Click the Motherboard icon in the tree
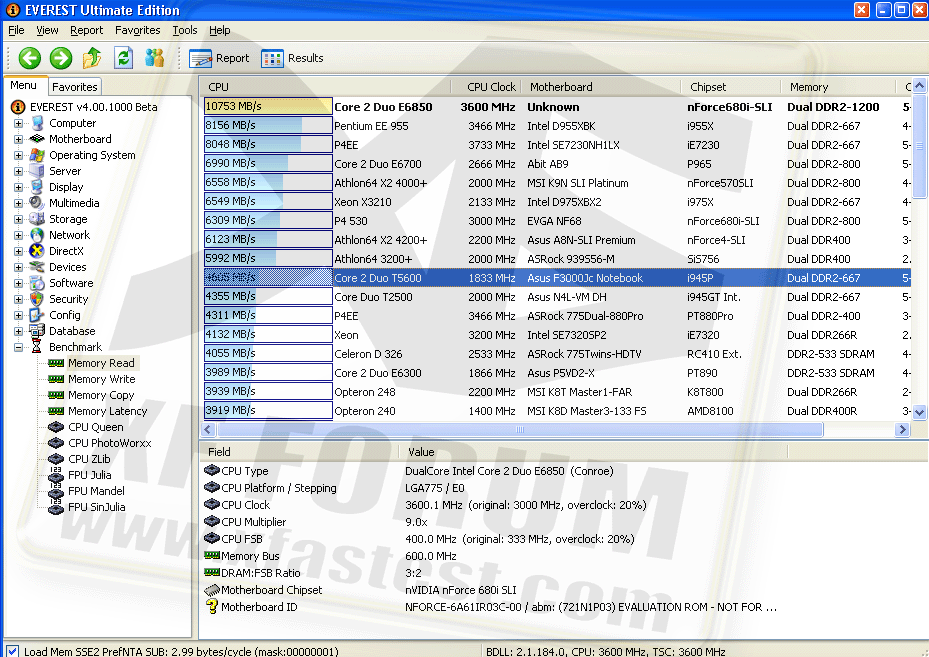This screenshot has height=657, width=929. pyautogui.click(x=37, y=139)
